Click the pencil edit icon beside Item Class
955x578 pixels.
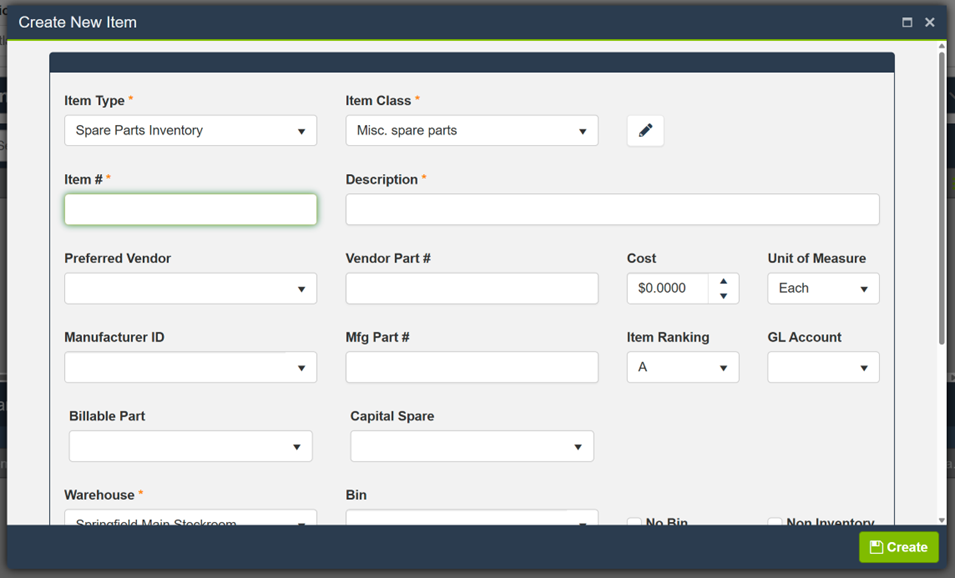645,130
